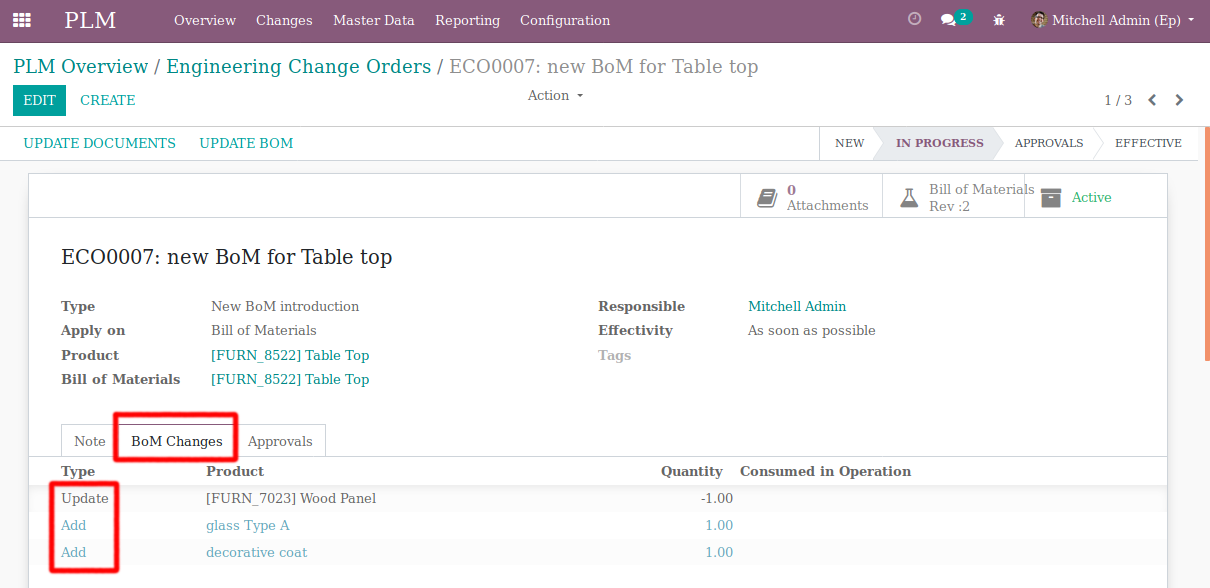Open glass Type A product link
This screenshot has width=1210, height=588.
[x=248, y=525]
